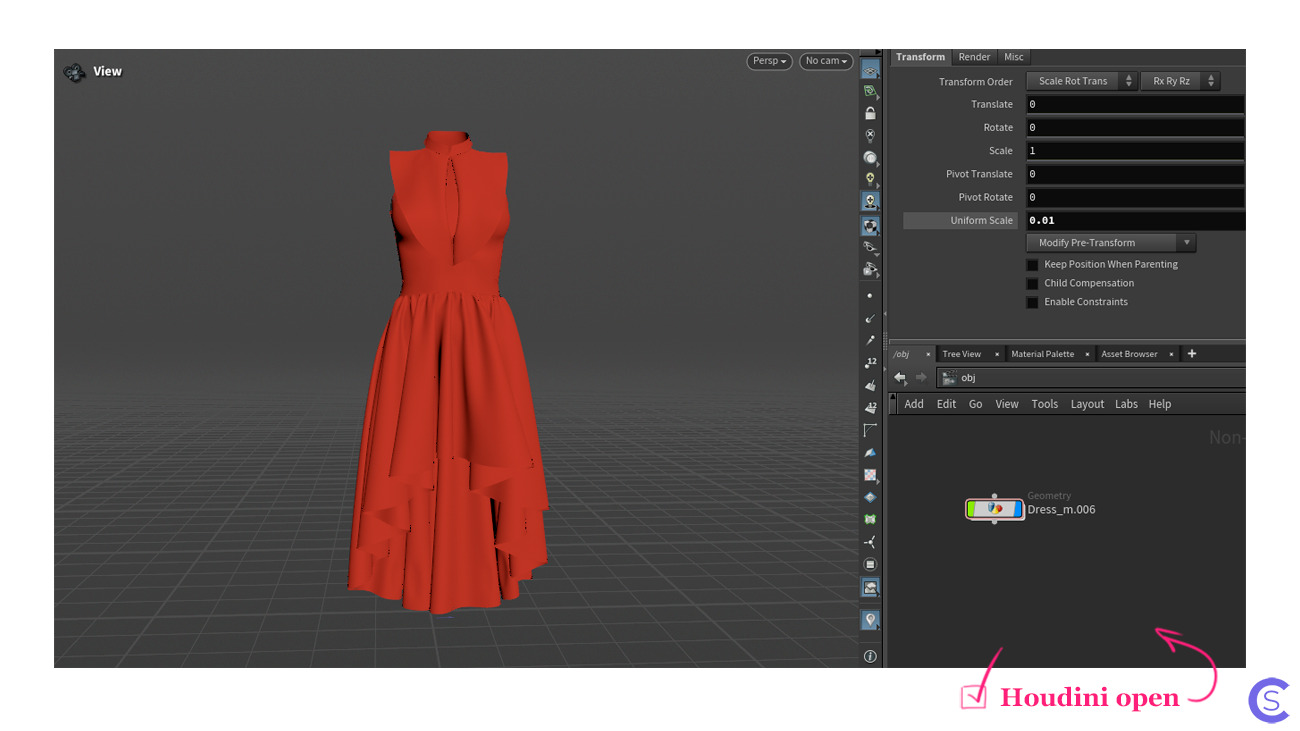The width and height of the screenshot is (1300, 731).
Task: Open the viewport info 'i' icon
Action: click(x=870, y=656)
